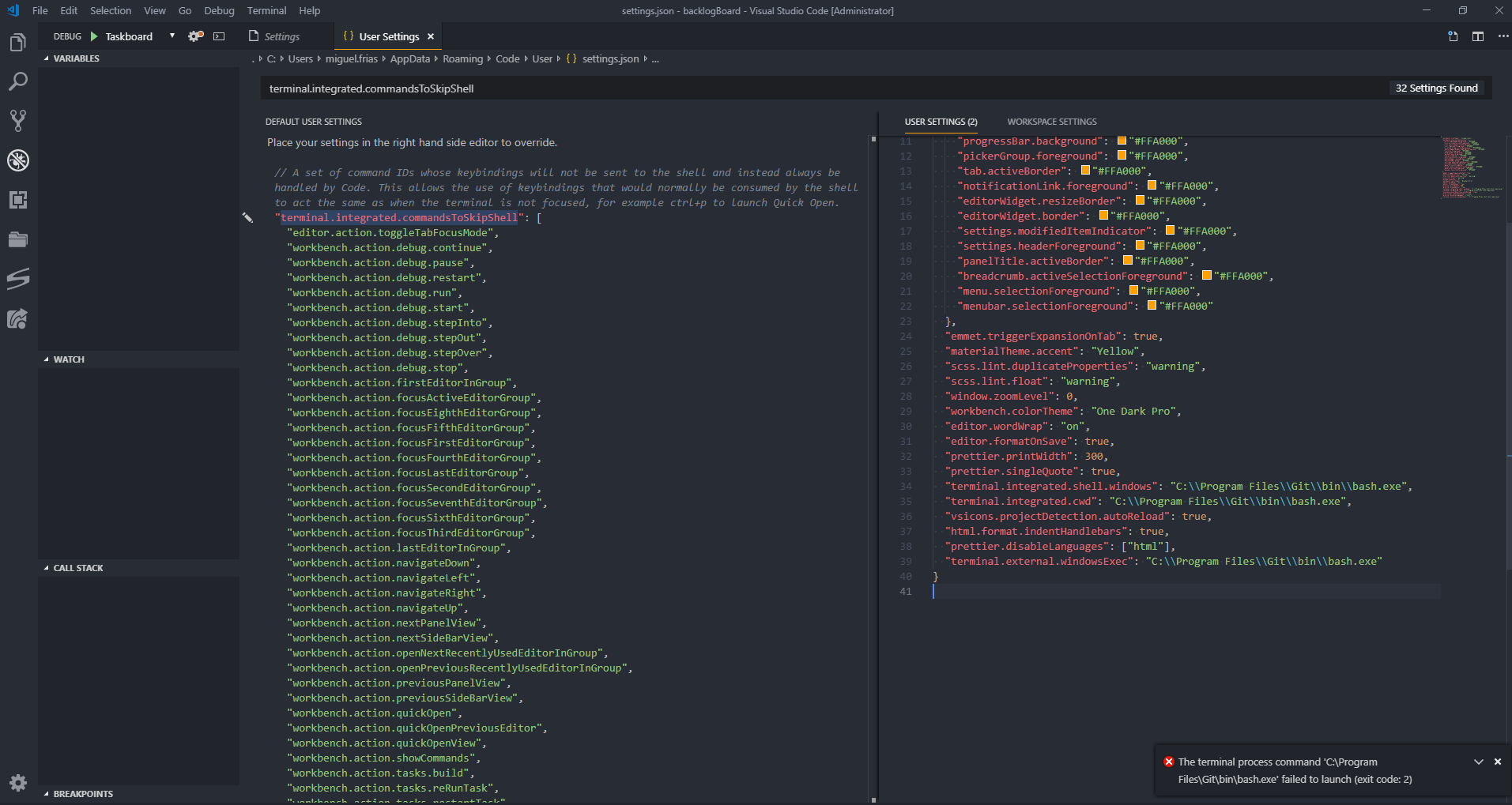Open the View menu

(155, 10)
